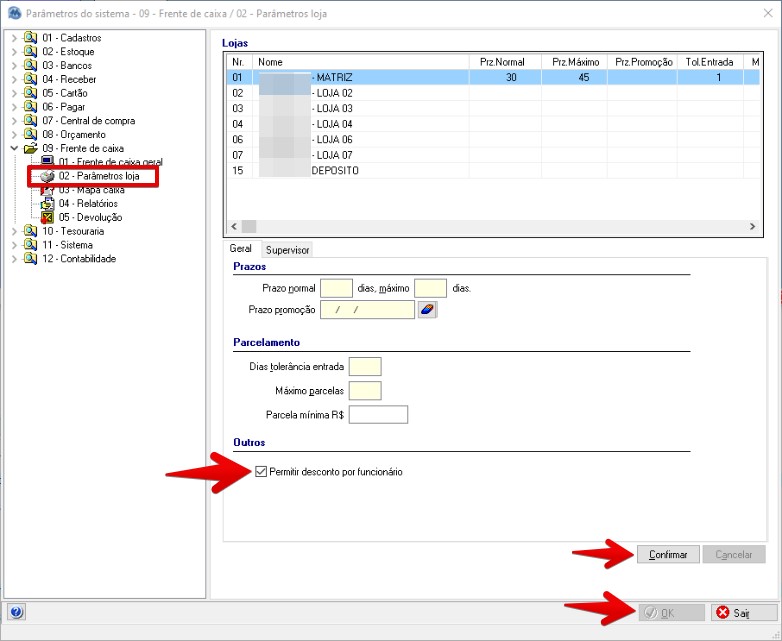
Task: Sort by the Nome column header
Action: (x=361, y=62)
